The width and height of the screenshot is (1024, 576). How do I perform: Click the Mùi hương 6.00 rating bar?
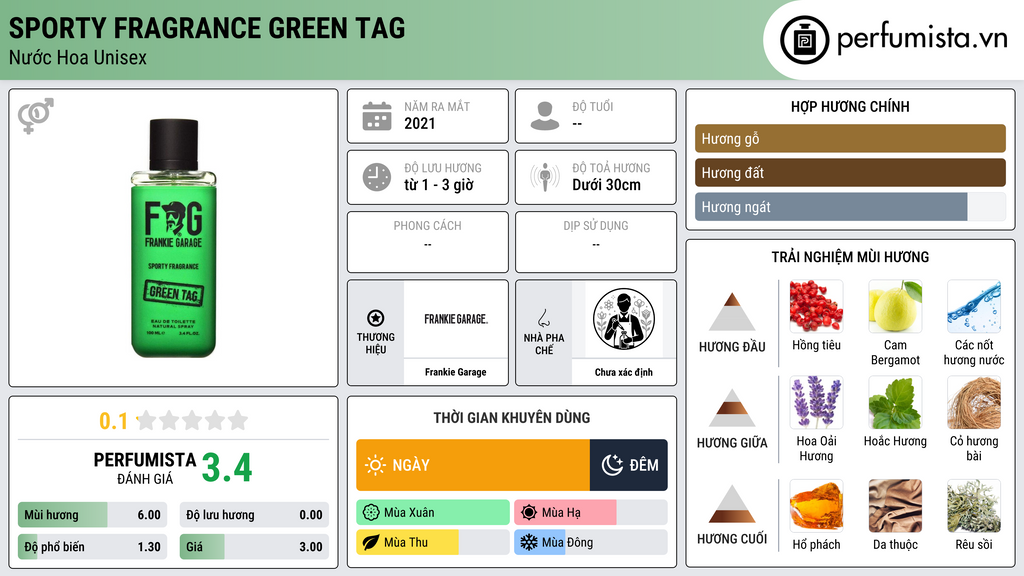tap(93, 515)
